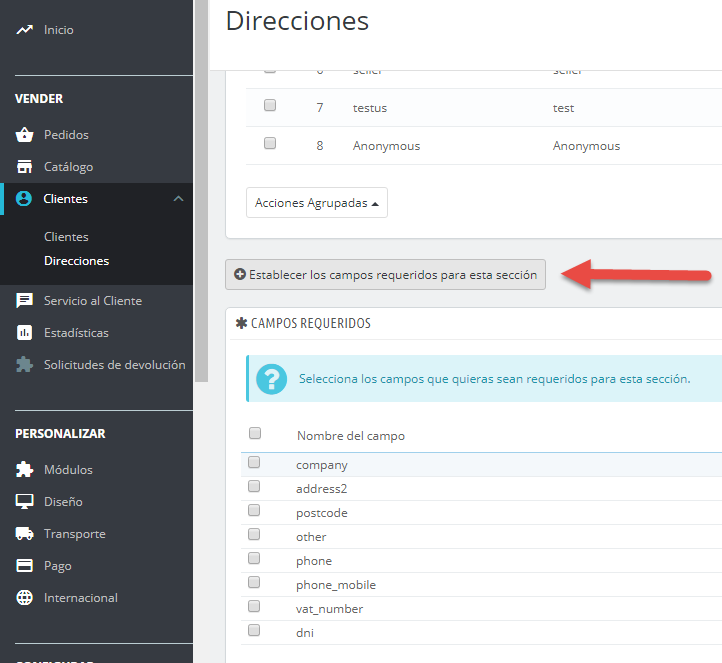The image size is (722, 663).
Task: Click the Pago credit card icon
Action: pos(24,565)
